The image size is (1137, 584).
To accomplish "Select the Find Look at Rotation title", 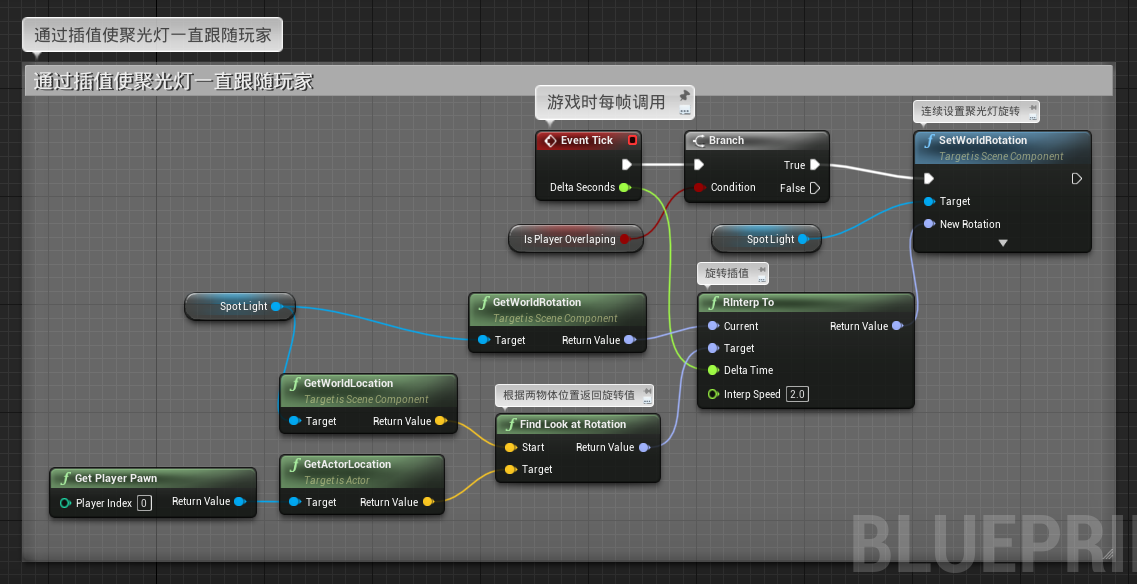I will [x=573, y=424].
